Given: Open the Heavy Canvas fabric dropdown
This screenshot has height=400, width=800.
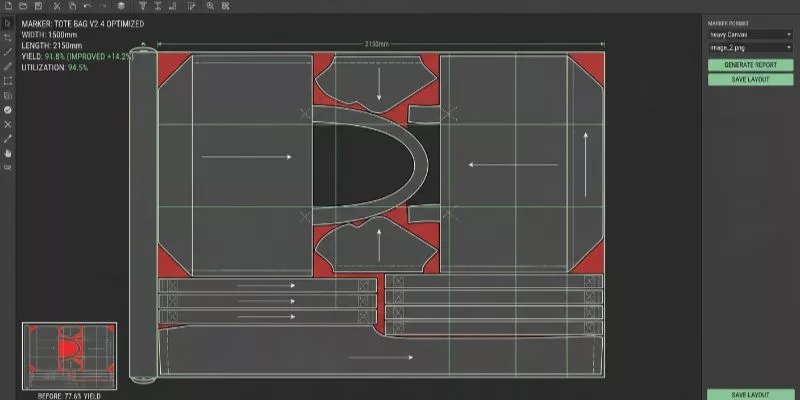Looking at the screenshot, I should click(750, 35).
